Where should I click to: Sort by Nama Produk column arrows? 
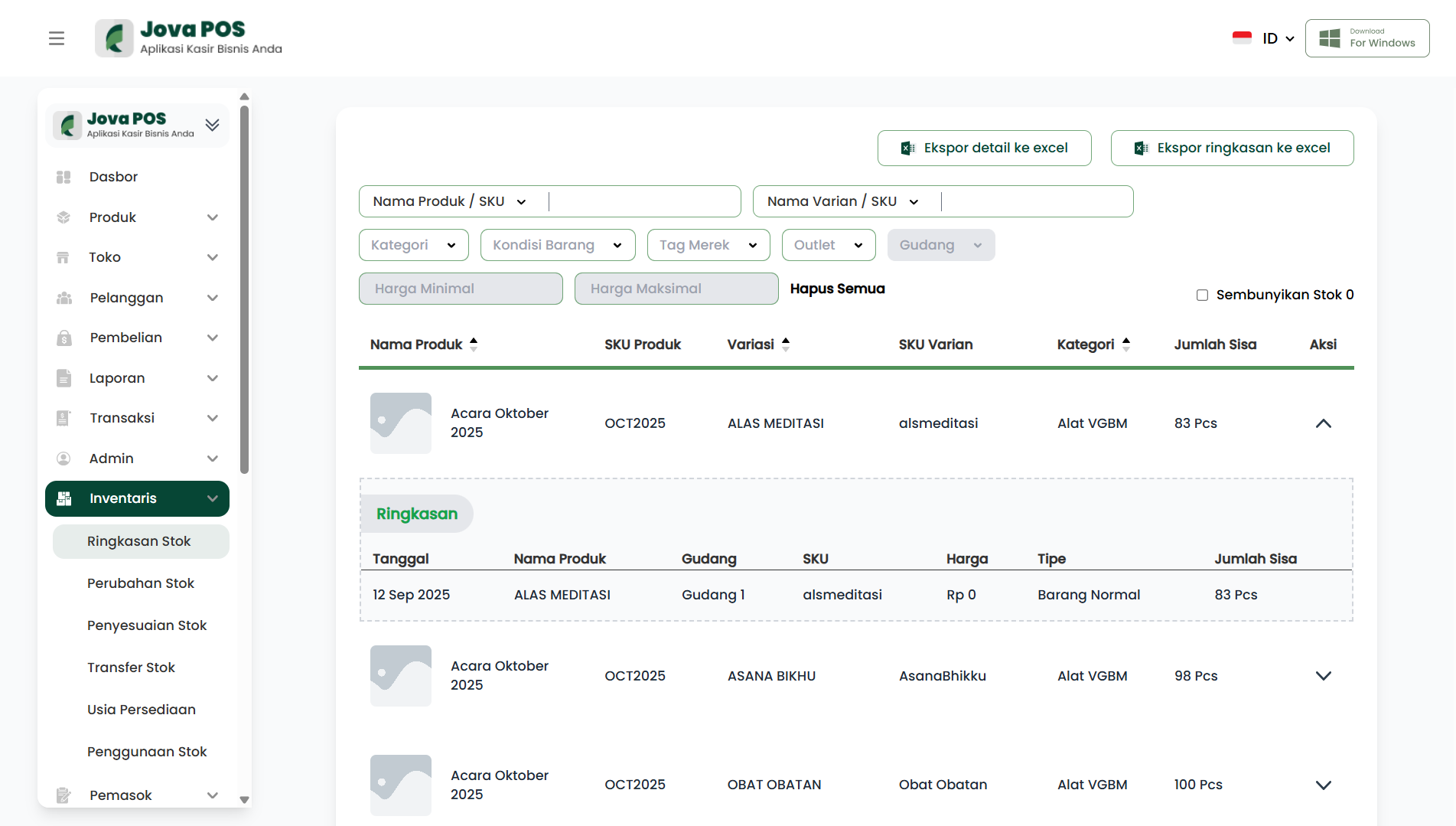pyautogui.click(x=474, y=344)
